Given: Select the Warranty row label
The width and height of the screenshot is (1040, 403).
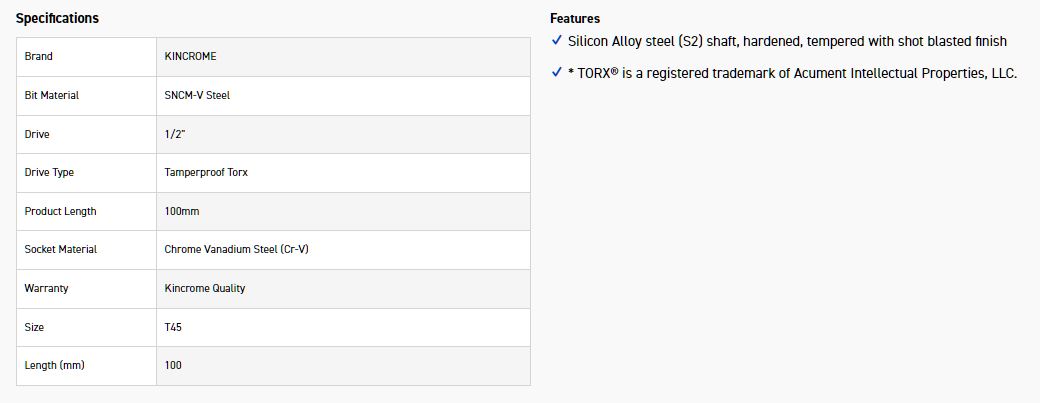Looking at the screenshot, I should coord(46,289).
